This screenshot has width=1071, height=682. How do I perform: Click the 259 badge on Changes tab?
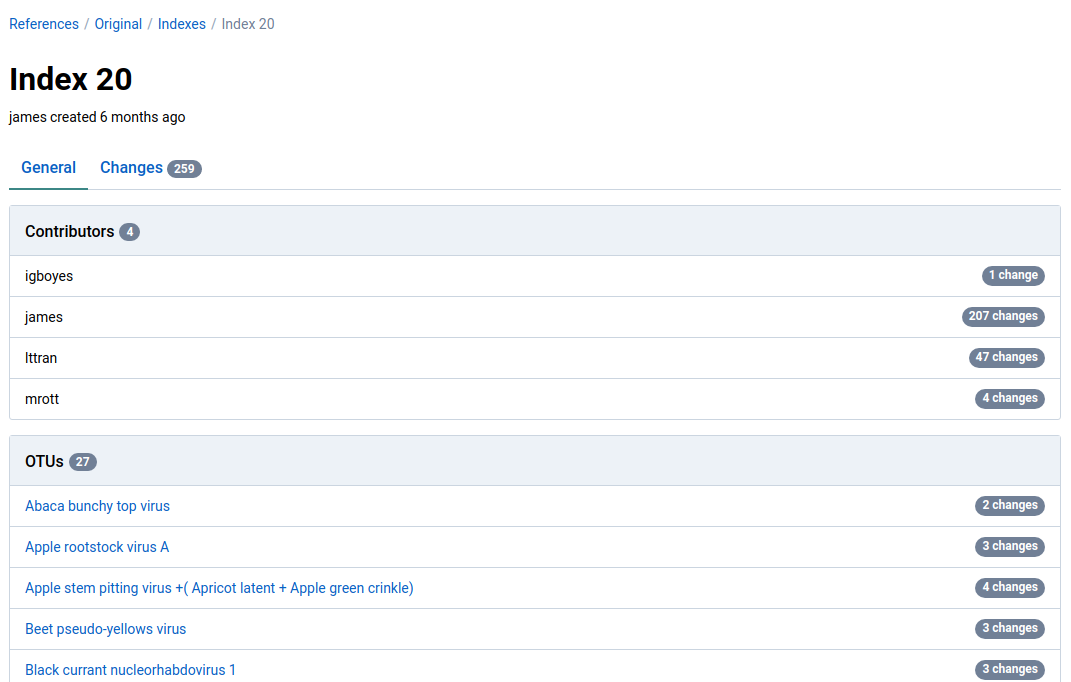pos(184,169)
